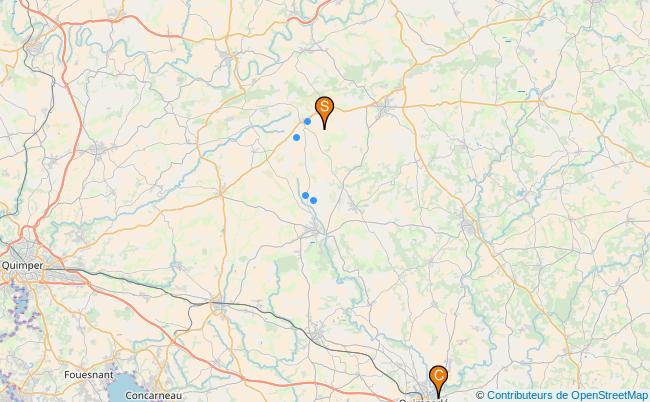This screenshot has height=402, width=650.
Task: Click the Quimper city label
Action: pos(22,265)
